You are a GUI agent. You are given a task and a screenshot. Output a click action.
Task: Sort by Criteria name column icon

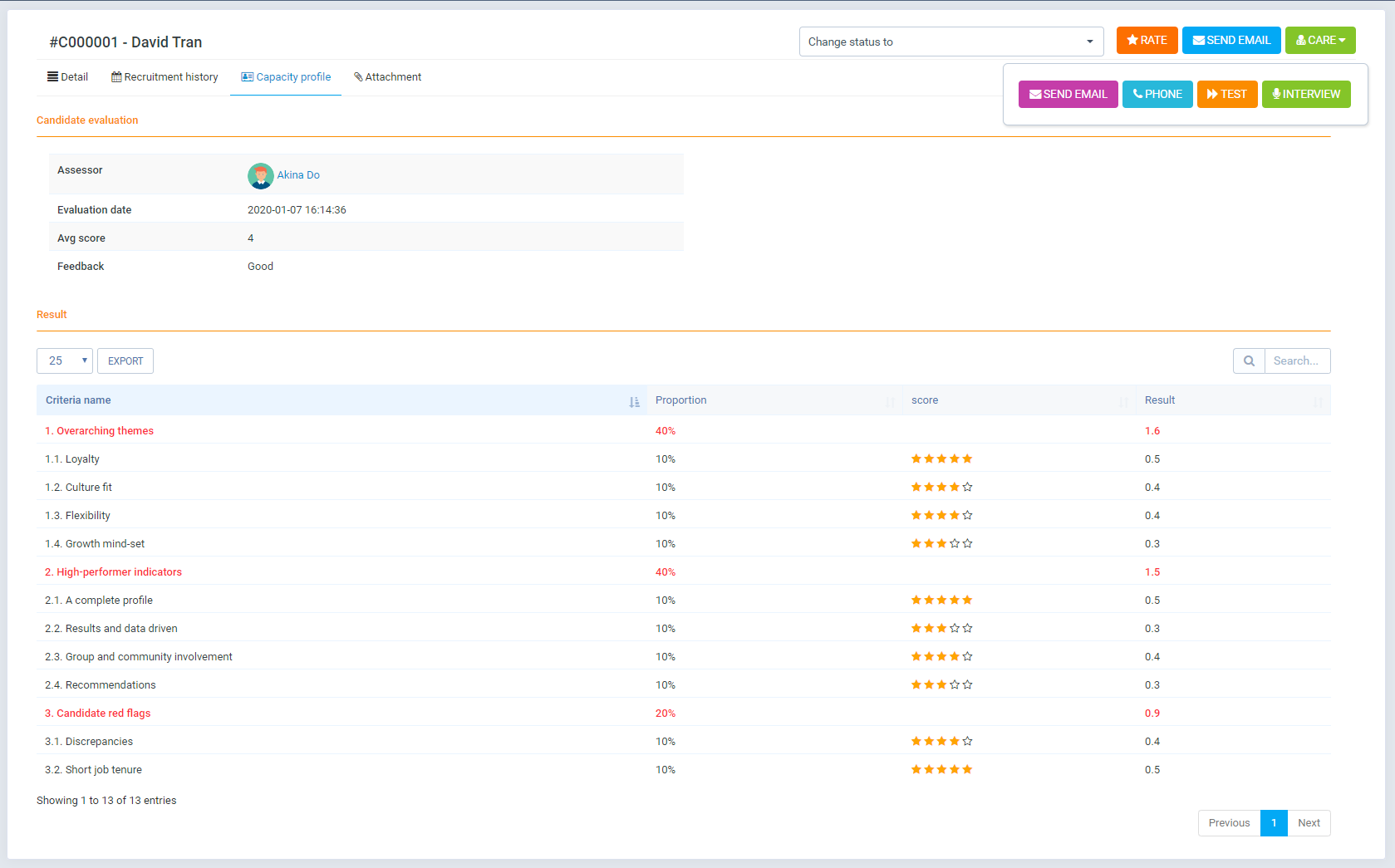click(x=634, y=401)
